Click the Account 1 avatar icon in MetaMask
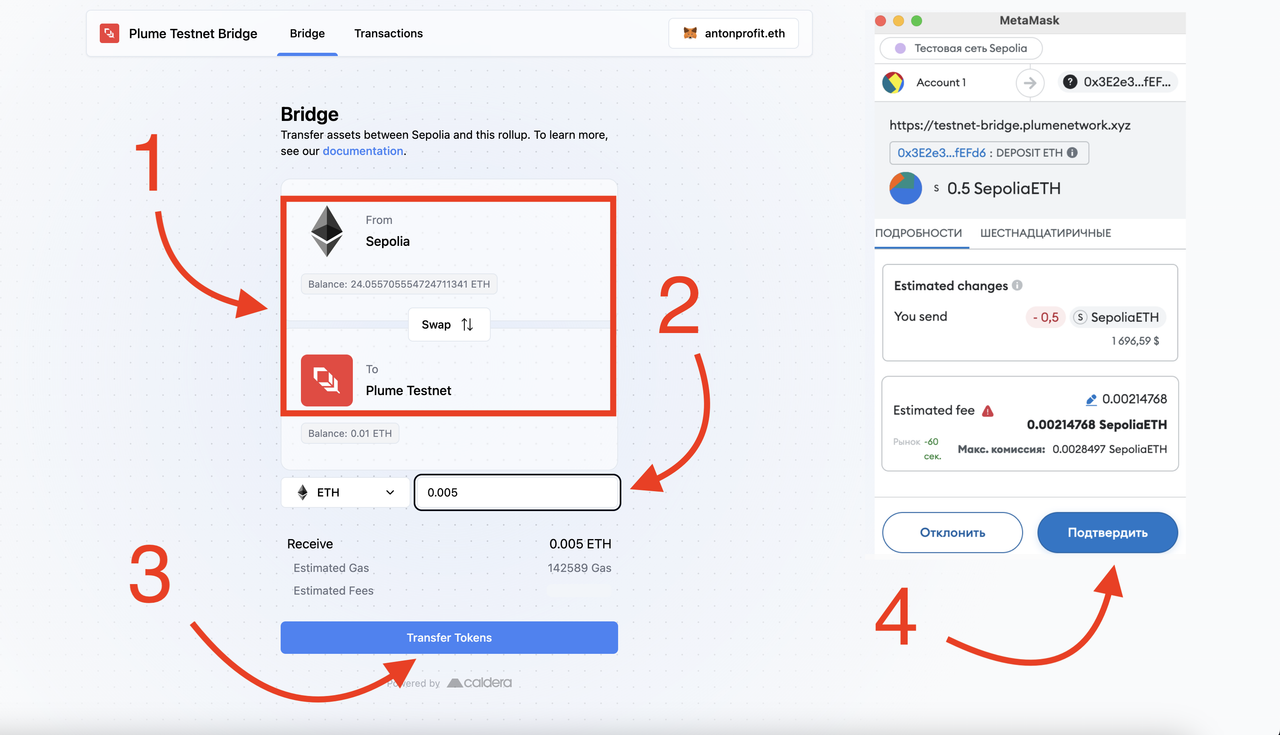The height and width of the screenshot is (735, 1280). coord(893,83)
